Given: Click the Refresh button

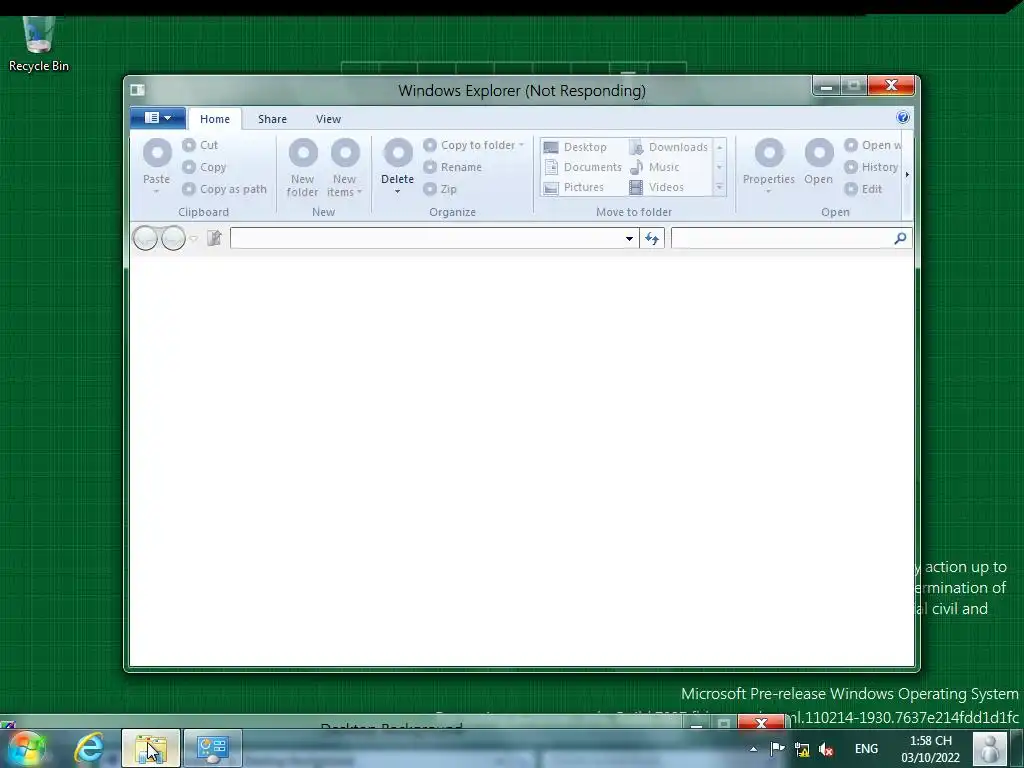Looking at the screenshot, I should click(652, 238).
